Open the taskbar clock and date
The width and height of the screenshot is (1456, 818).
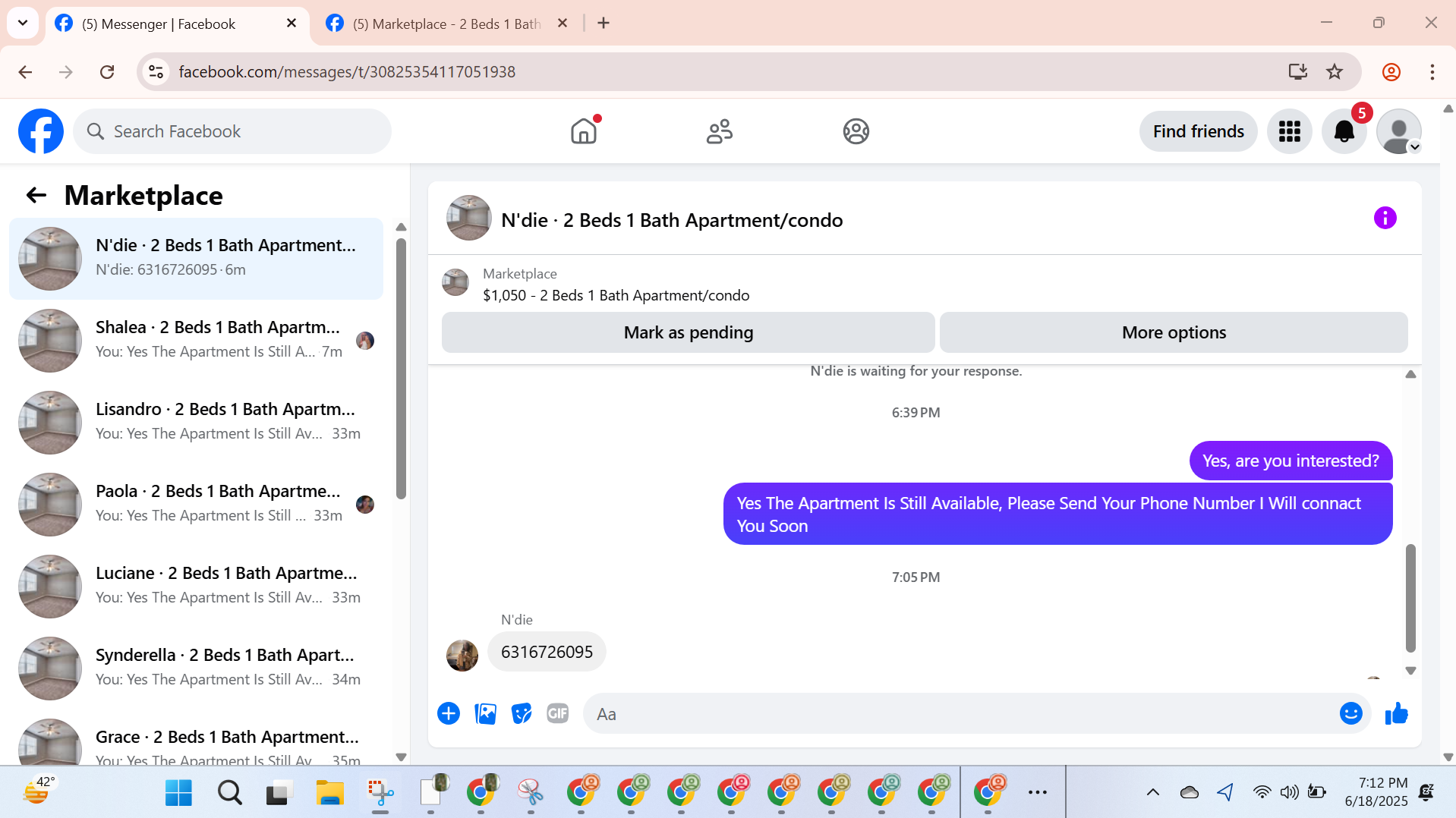(x=1376, y=791)
